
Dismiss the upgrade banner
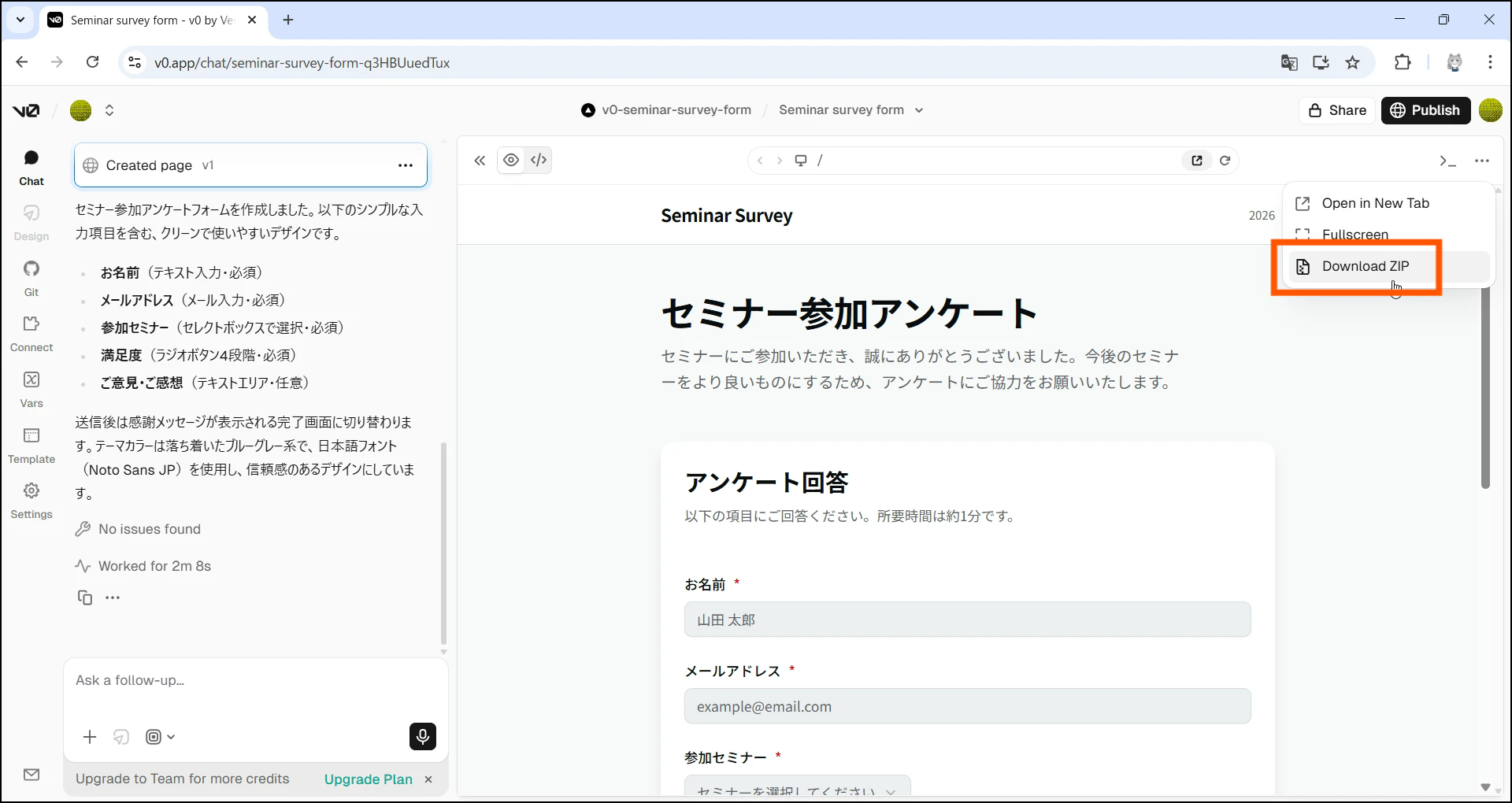pyautogui.click(x=428, y=779)
